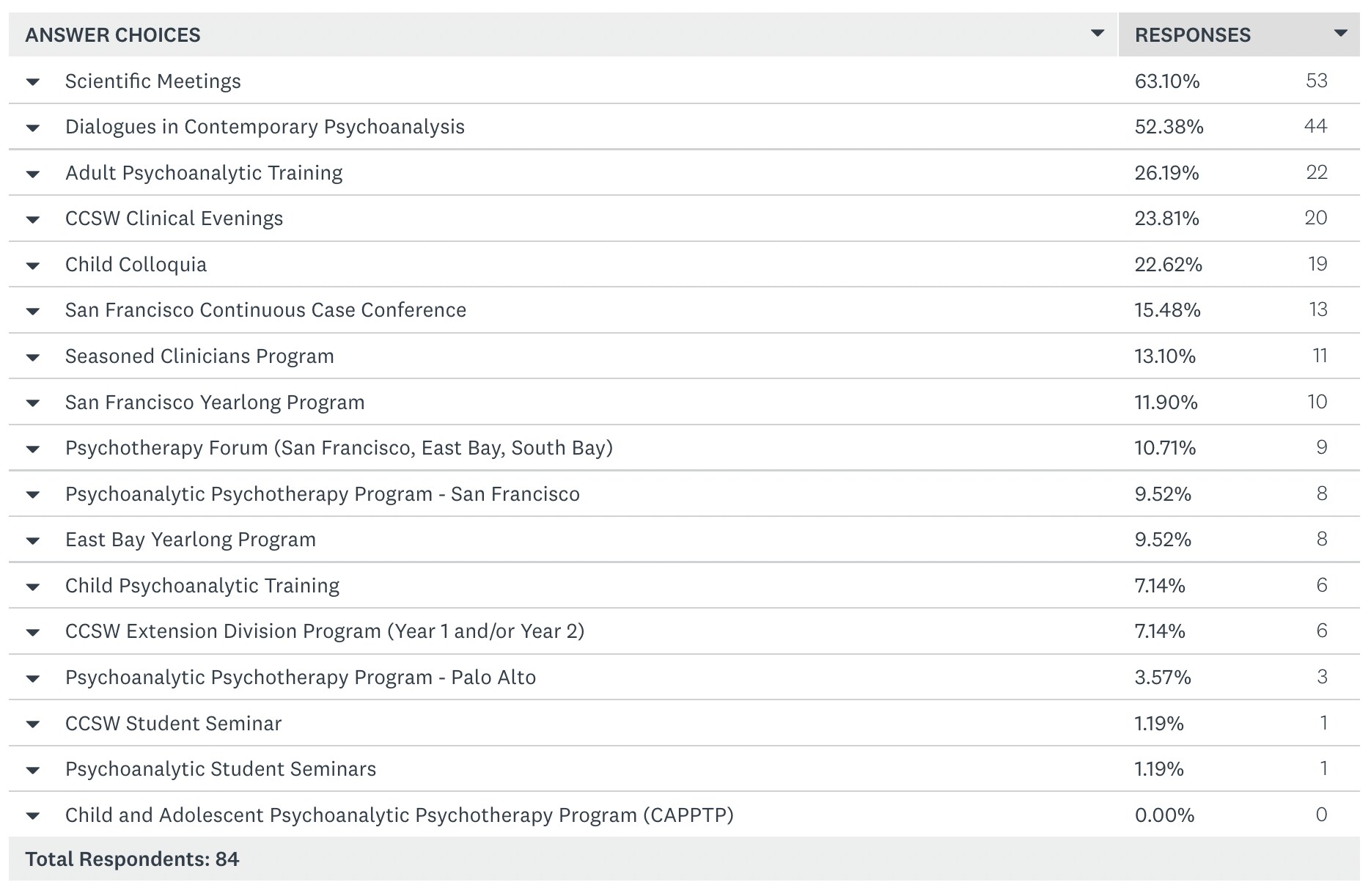Open the Responses column dropdown arrow
This screenshot has height=896, width=1371.
(x=1341, y=33)
